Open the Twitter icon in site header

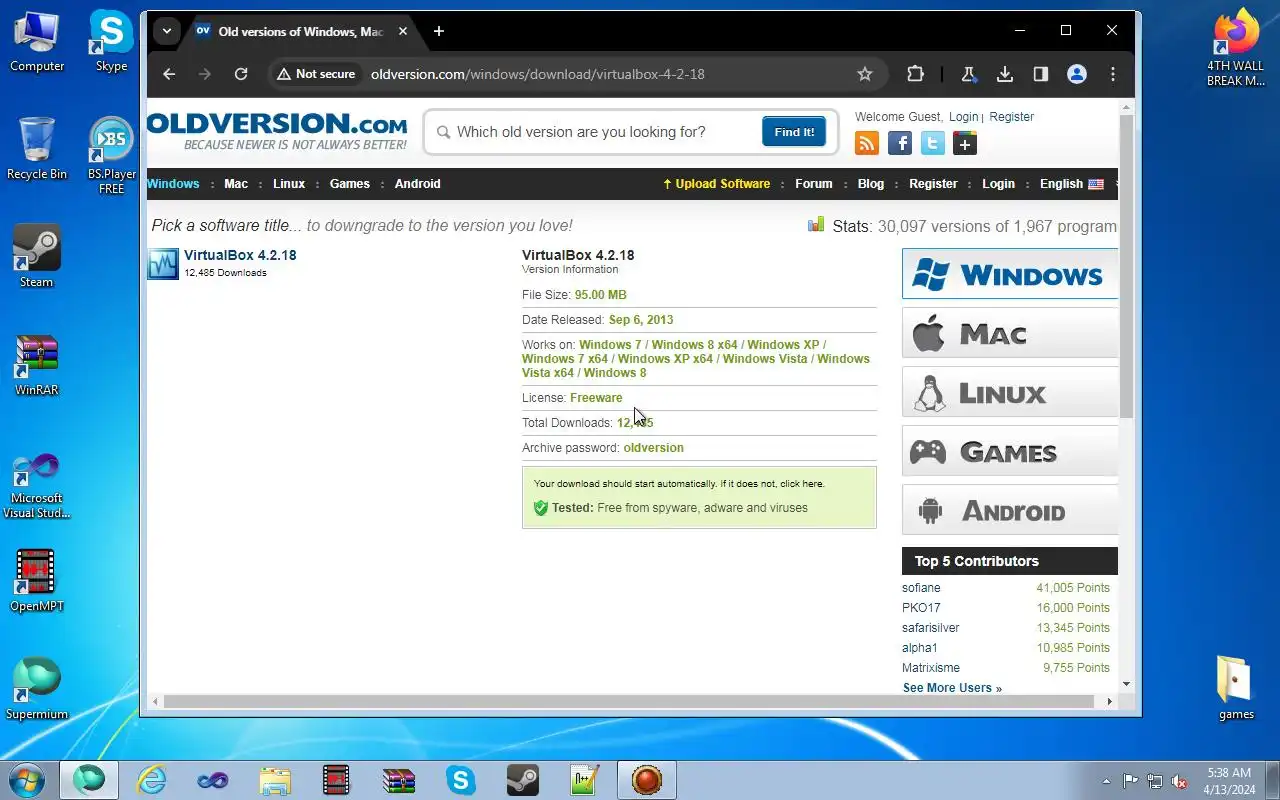933,144
